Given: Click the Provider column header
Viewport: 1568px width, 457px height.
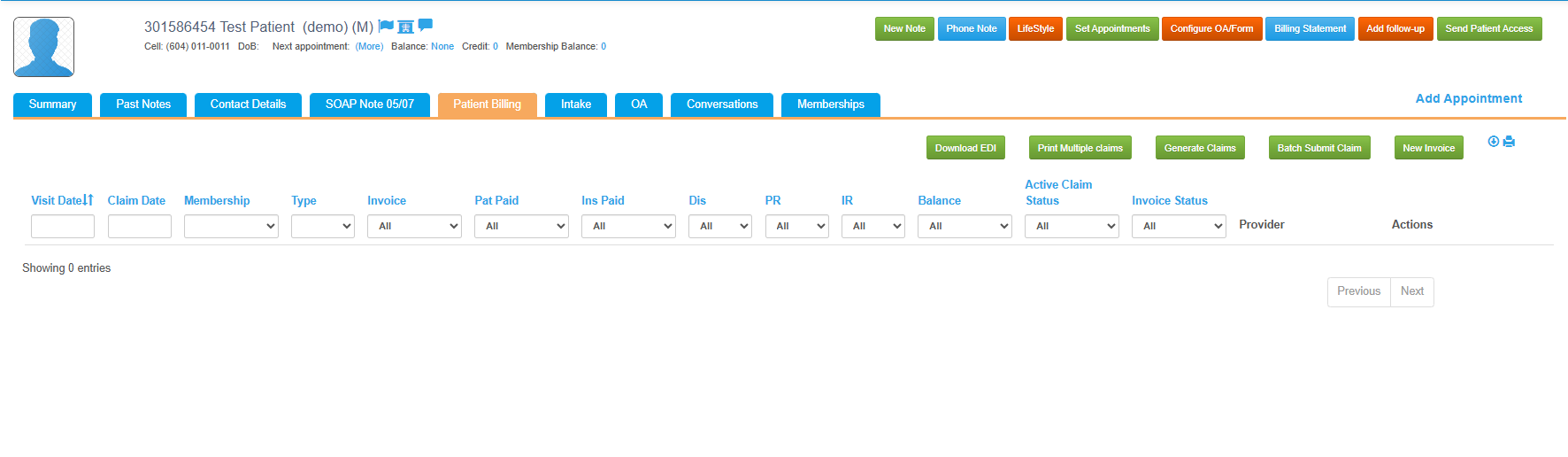Looking at the screenshot, I should [1262, 225].
